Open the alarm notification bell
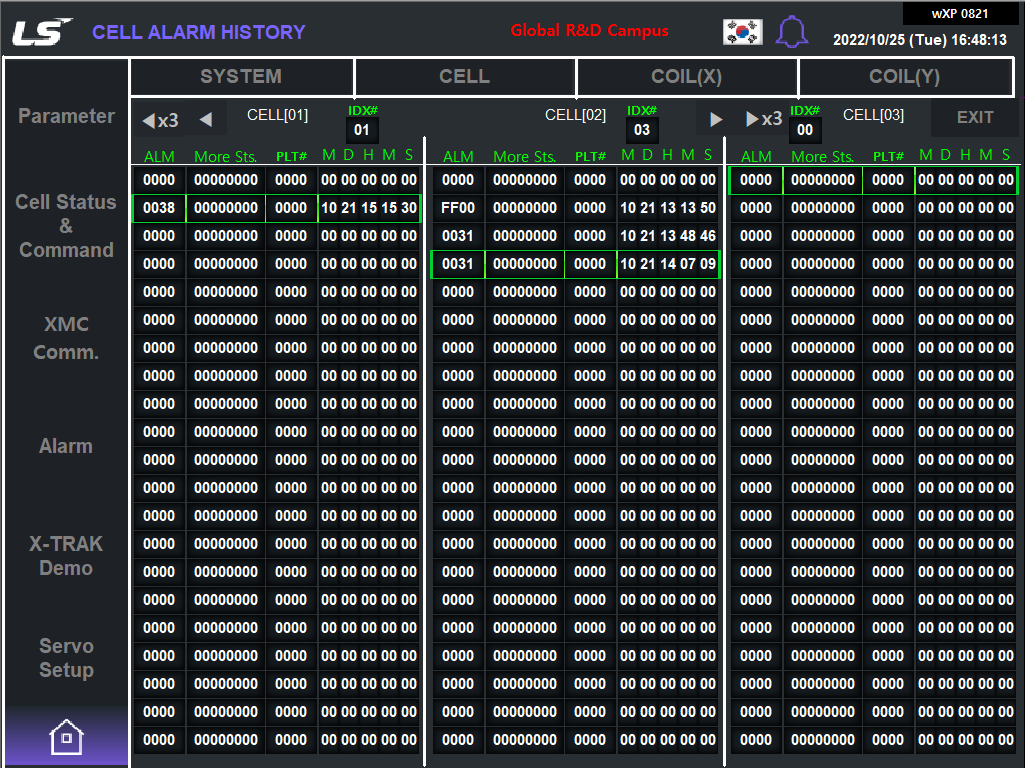Screen dimensions: 1025x768 [x=792, y=31]
